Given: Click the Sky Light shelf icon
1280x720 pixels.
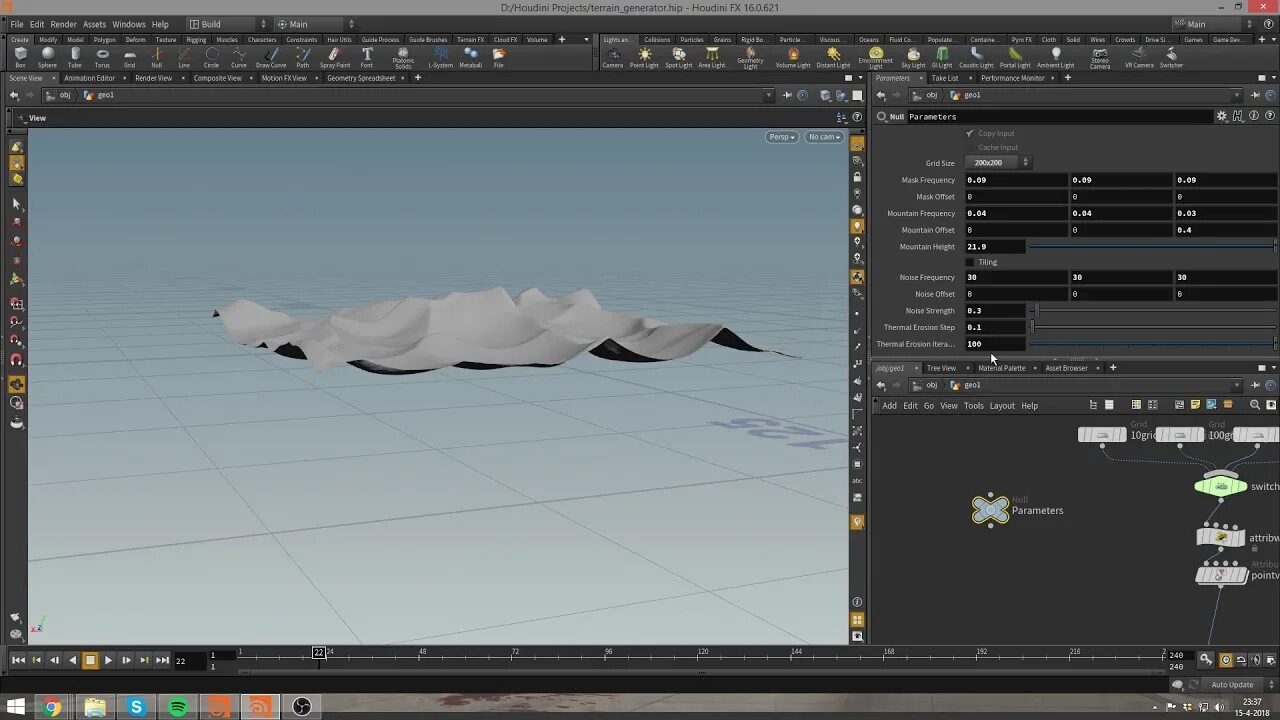Looking at the screenshot, I should [x=913, y=57].
